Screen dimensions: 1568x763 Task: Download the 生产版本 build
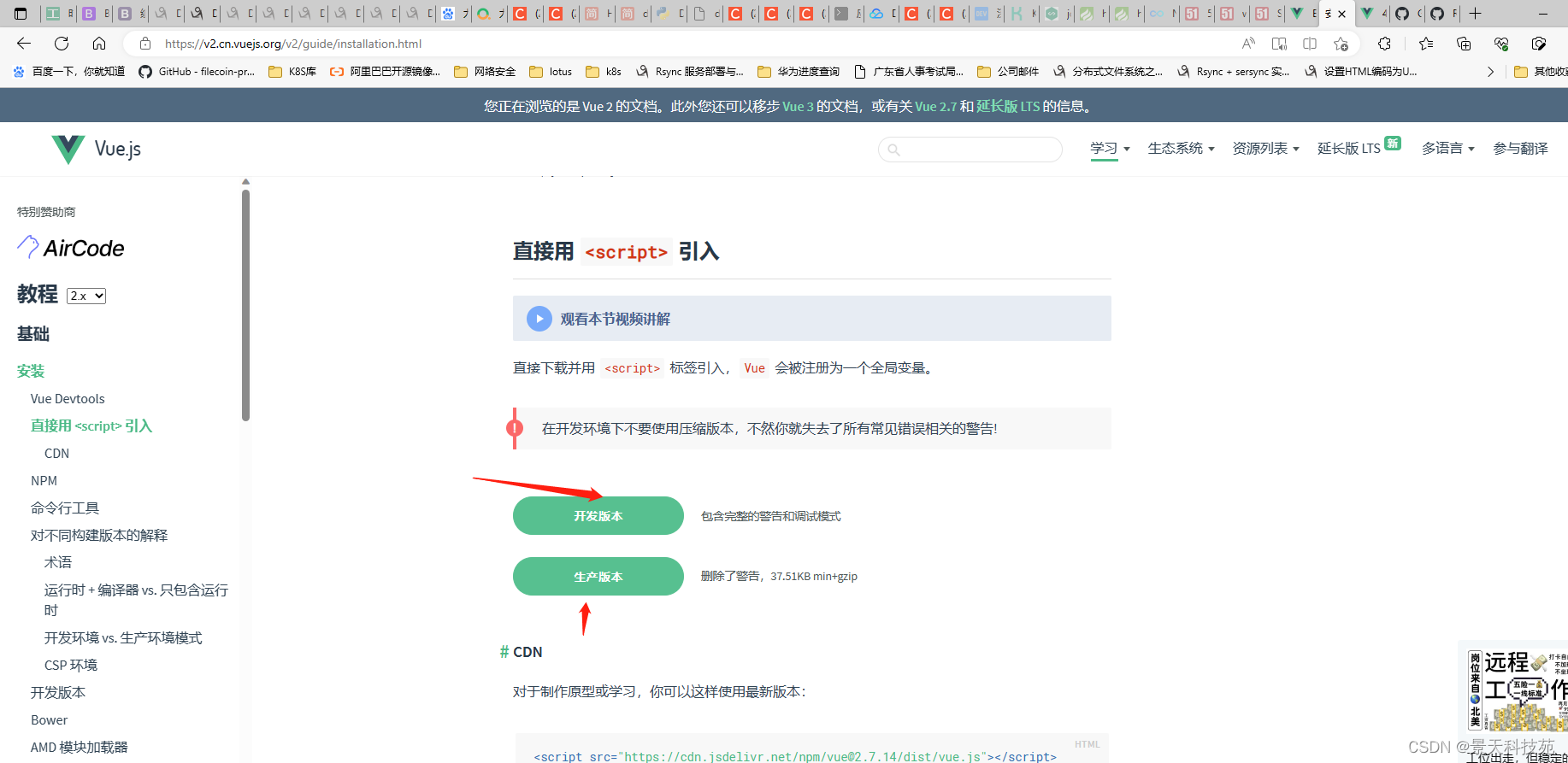(x=598, y=577)
